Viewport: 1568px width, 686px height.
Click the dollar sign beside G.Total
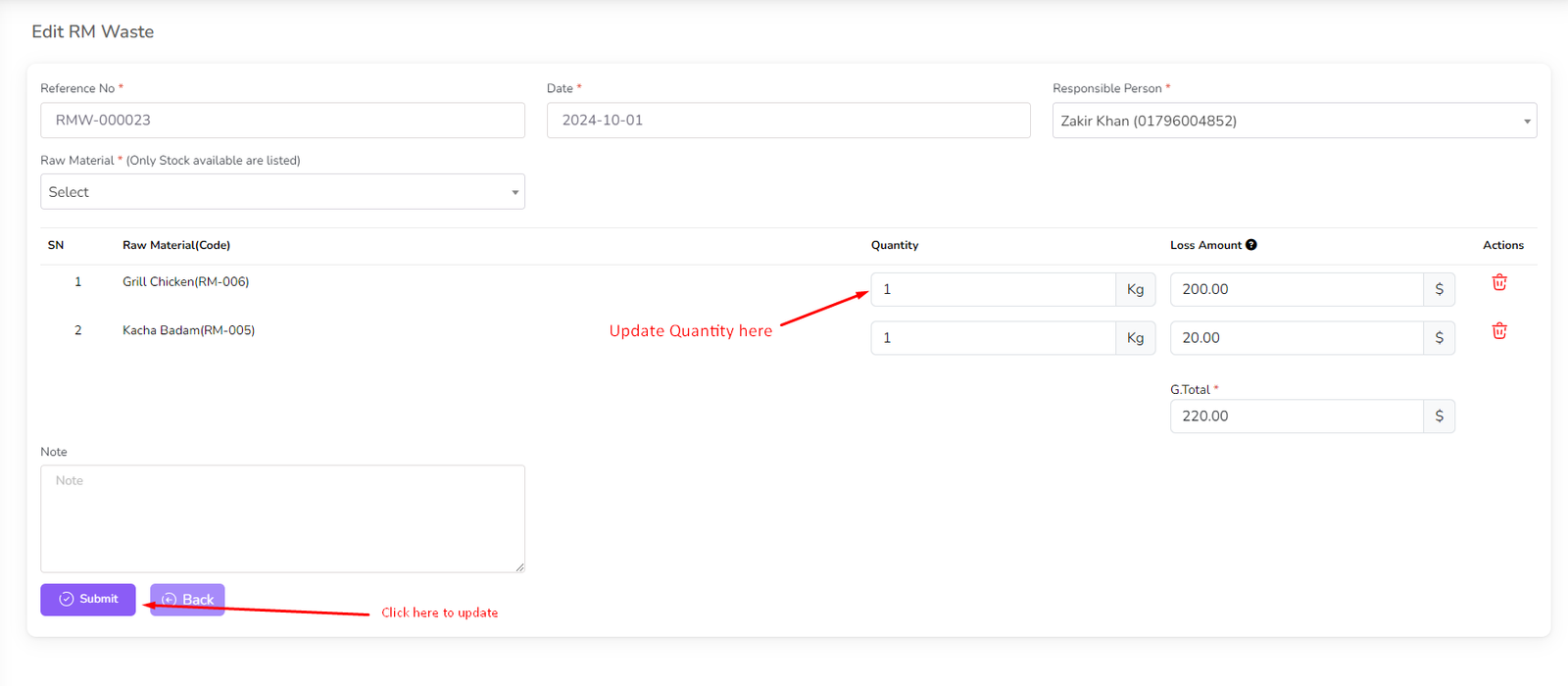1439,416
